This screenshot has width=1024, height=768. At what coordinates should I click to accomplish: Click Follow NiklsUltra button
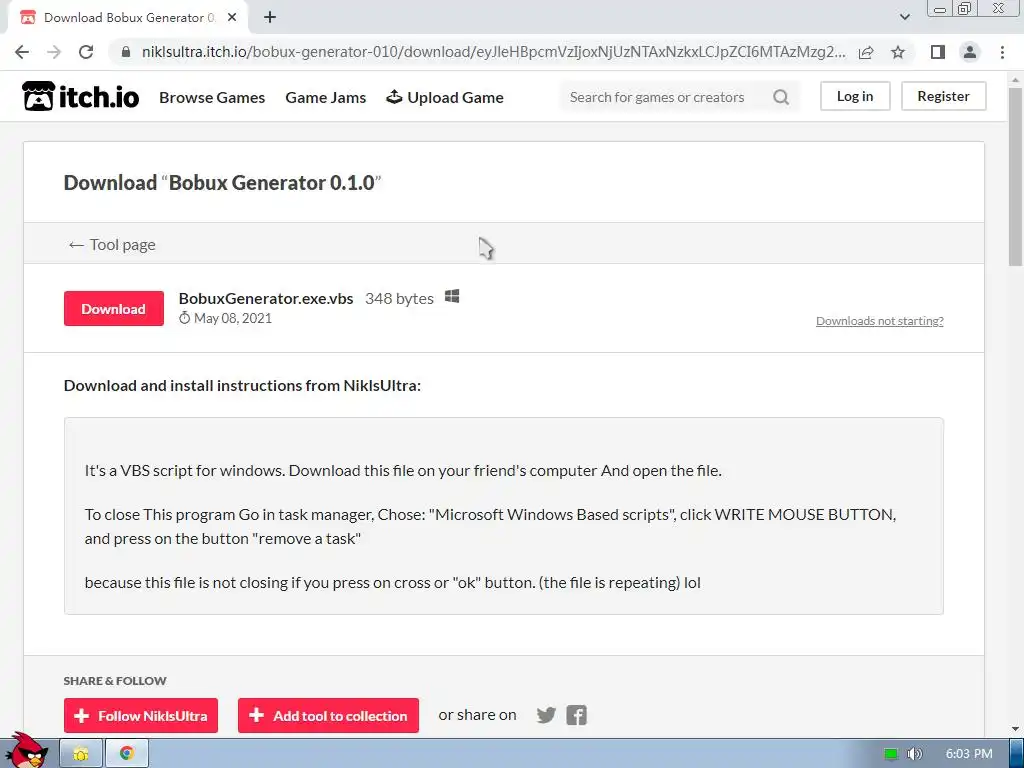[x=141, y=716]
